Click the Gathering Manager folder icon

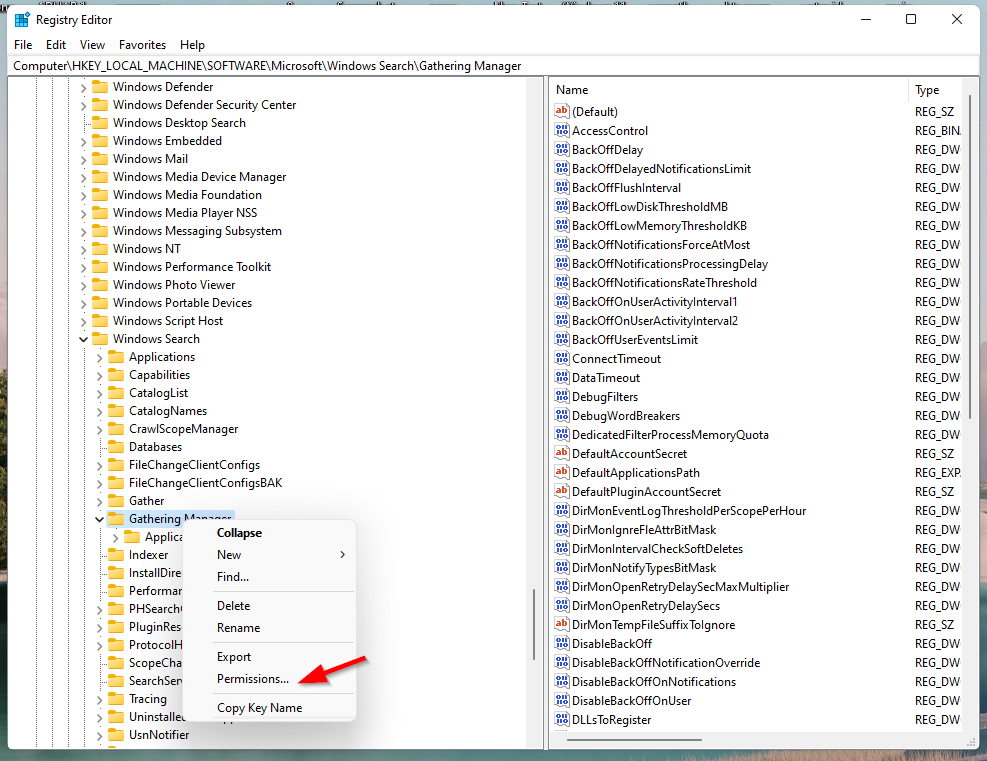[x=116, y=519]
